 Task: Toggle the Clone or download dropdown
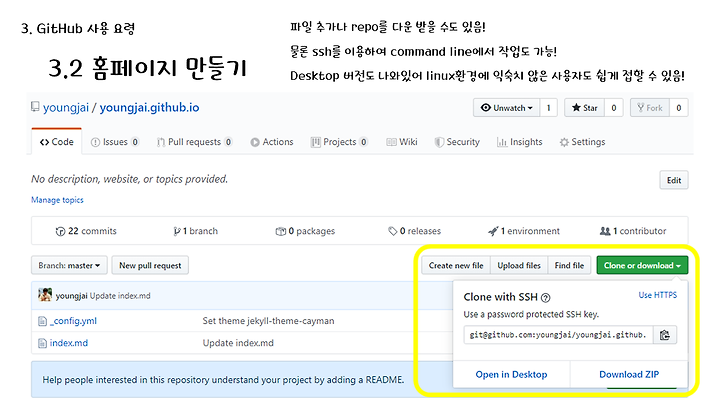tap(642, 265)
